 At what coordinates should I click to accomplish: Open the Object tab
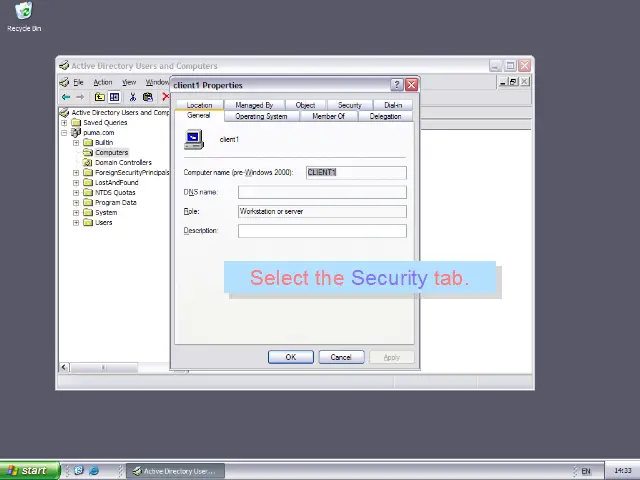pyautogui.click(x=305, y=105)
